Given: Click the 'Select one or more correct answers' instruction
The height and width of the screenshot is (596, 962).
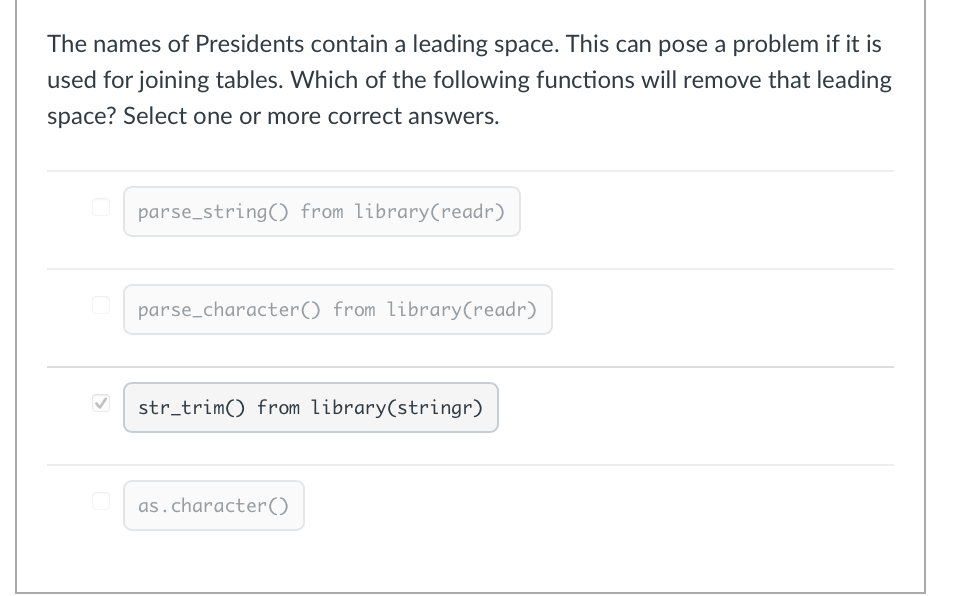Looking at the screenshot, I should click(x=310, y=116).
